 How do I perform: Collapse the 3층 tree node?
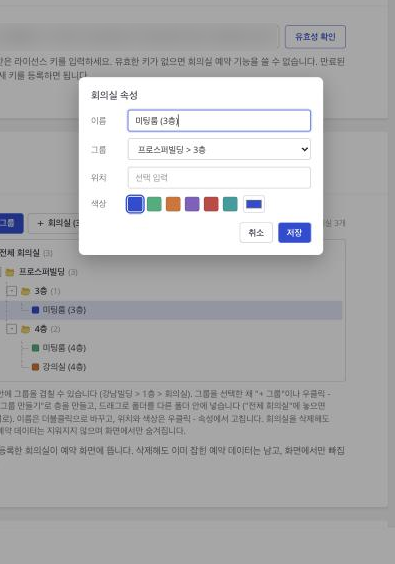[x=12, y=291]
